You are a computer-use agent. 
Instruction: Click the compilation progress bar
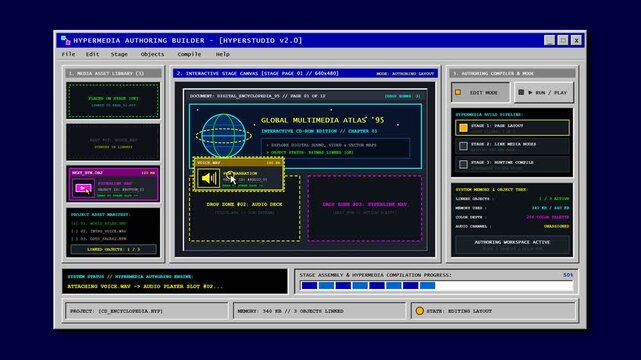pos(436,286)
